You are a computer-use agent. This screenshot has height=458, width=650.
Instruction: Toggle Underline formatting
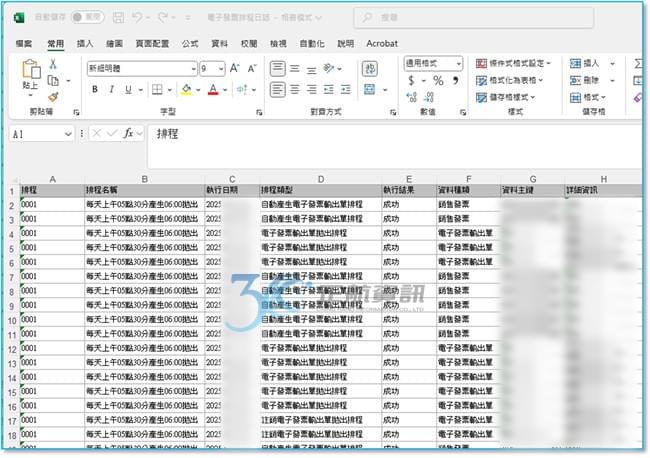click(128, 89)
